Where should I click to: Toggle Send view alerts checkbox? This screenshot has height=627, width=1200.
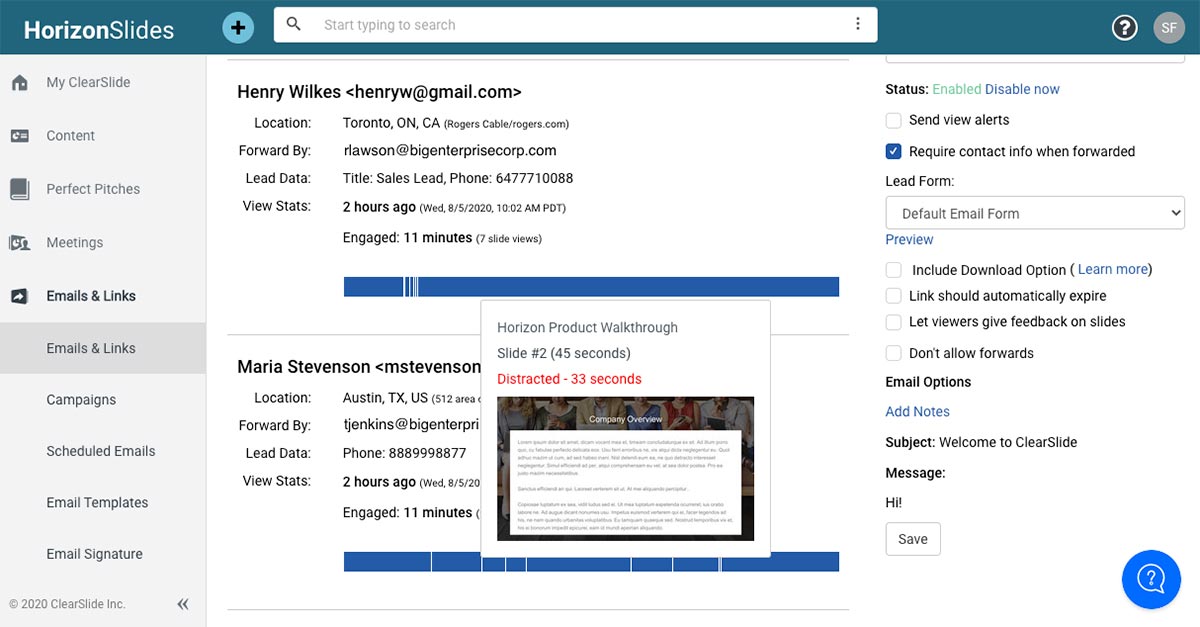point(894,120)
